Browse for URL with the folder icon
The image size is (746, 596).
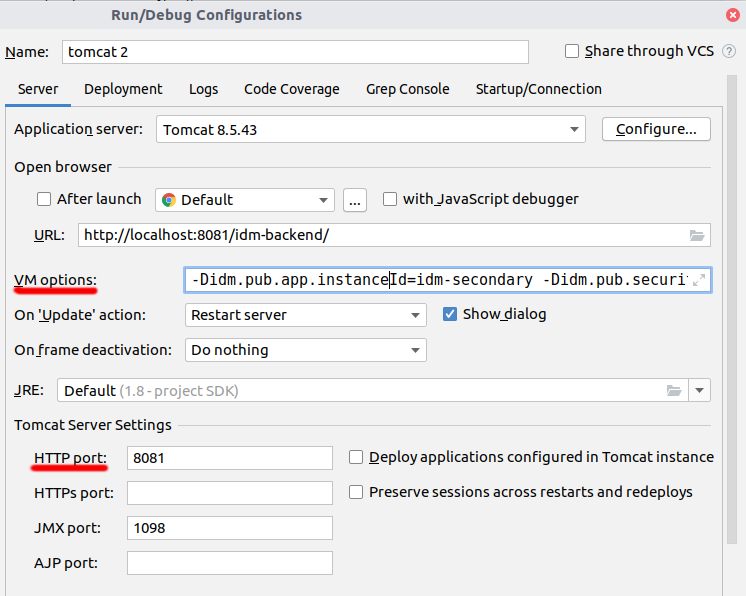click(697, 235)
